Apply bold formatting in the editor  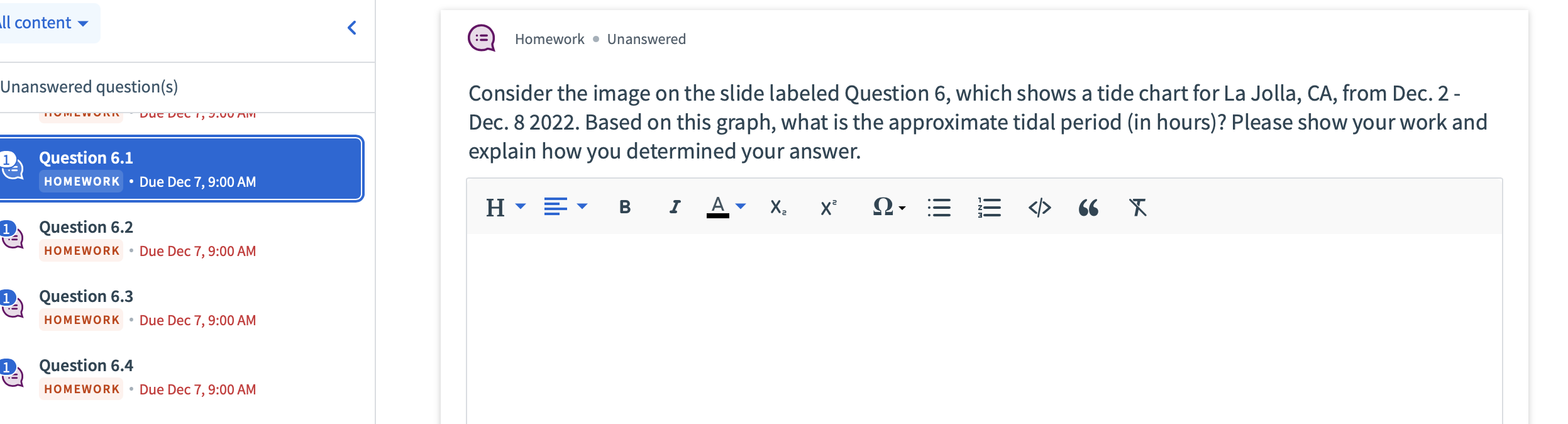point(624,207)
